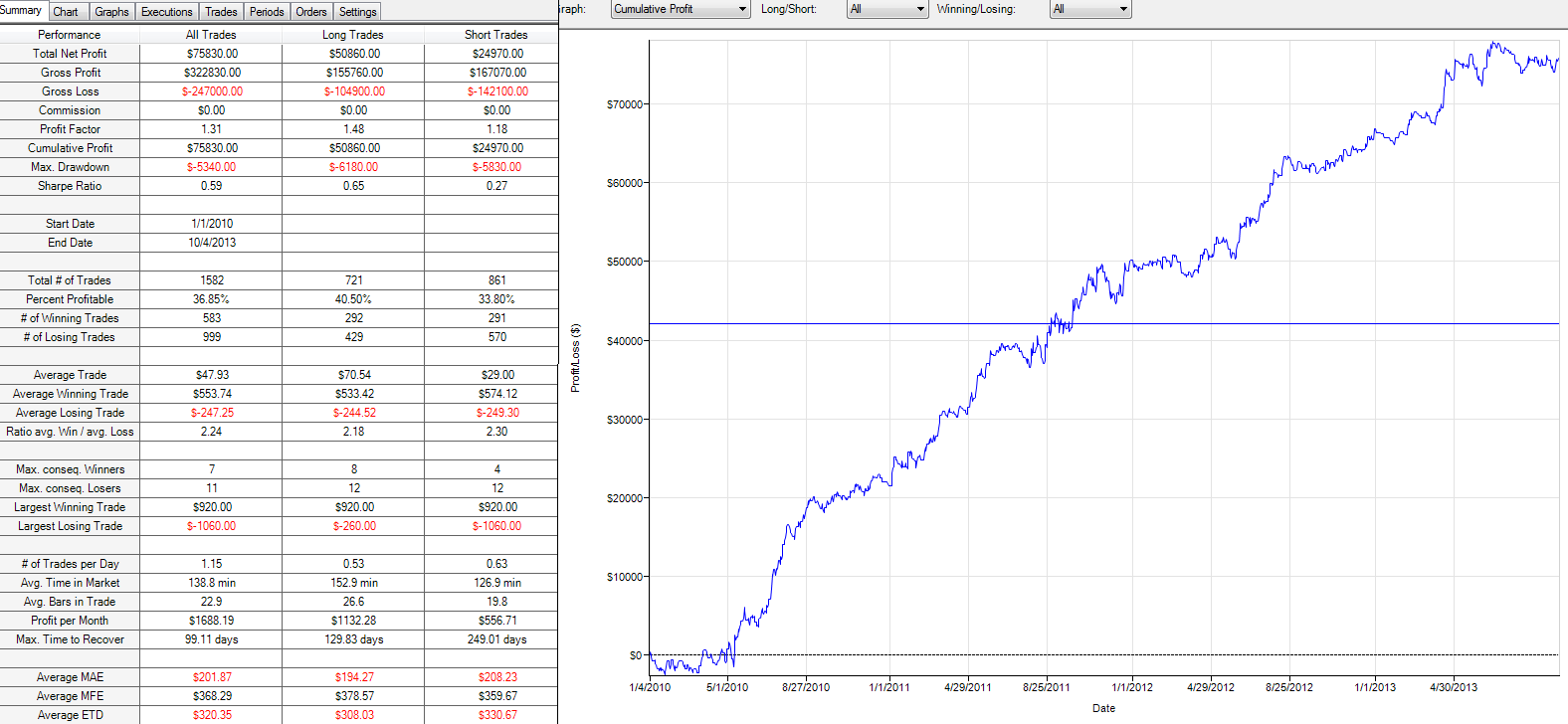Select the # of Losing Trades label
The width and height of the screenshot is (1568, 724).
[70, 337]
